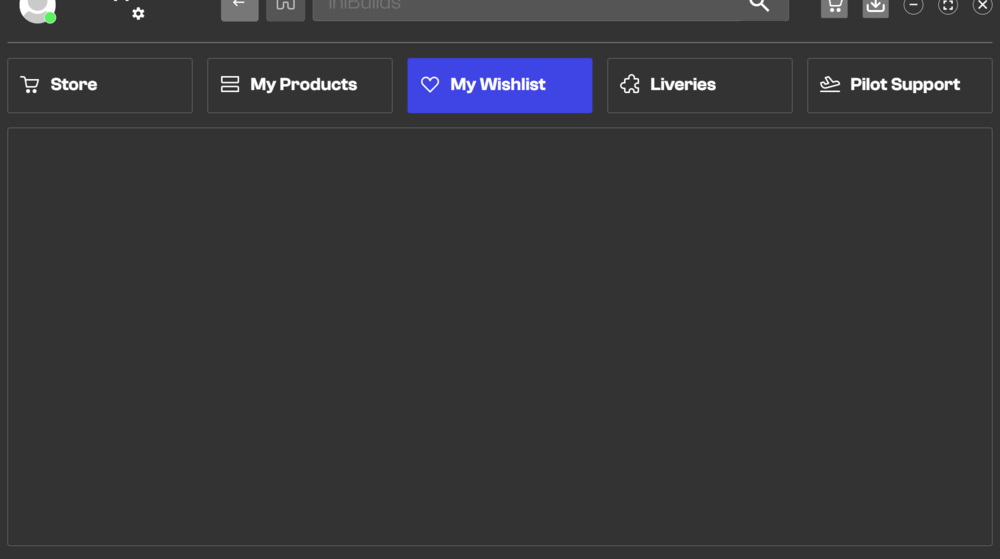This screenshot has width=1000, height=559.
Task: Open the downloads tray icon
Action: coord(875,6)
